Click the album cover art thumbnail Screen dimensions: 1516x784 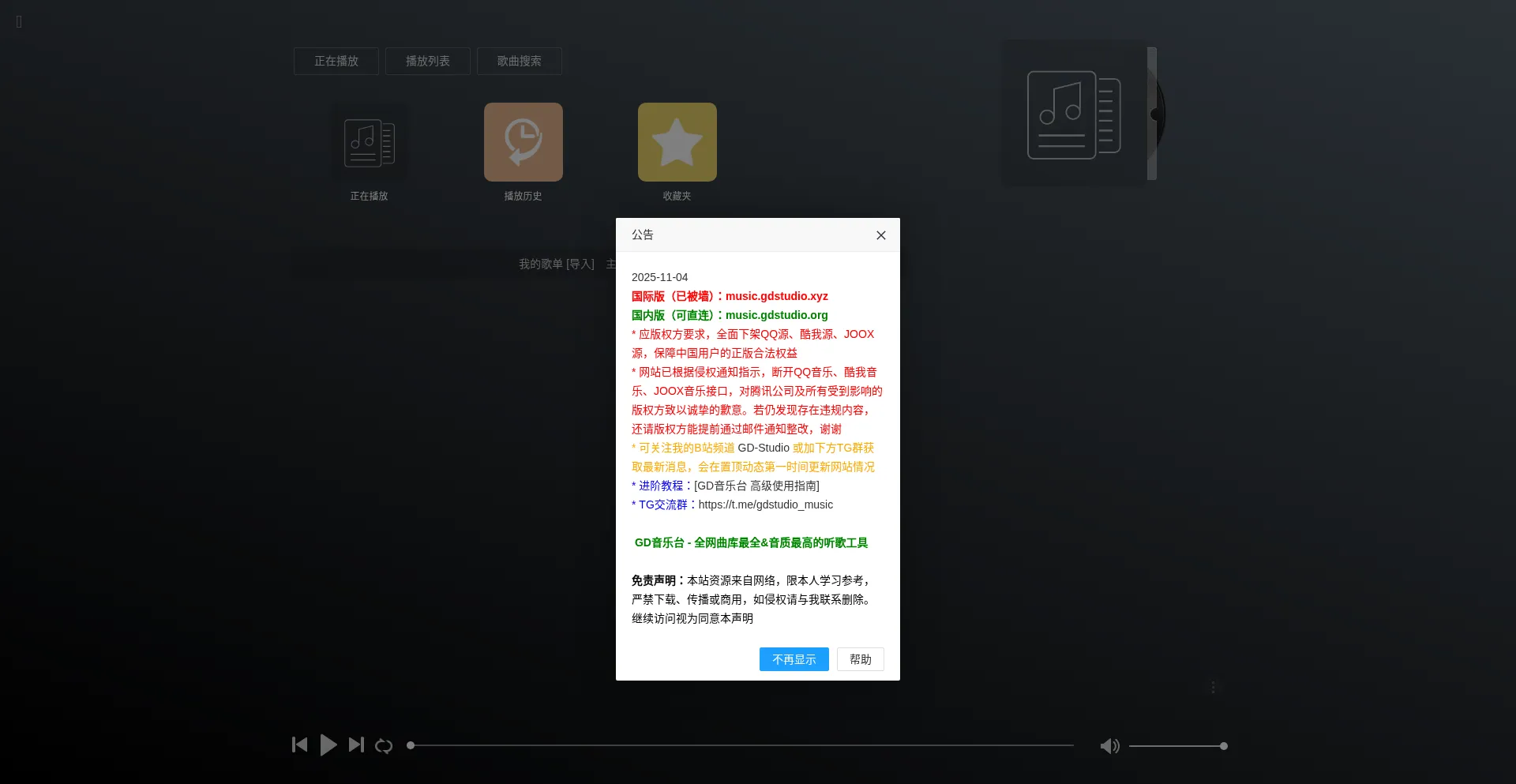click(x=1074, y=114)
